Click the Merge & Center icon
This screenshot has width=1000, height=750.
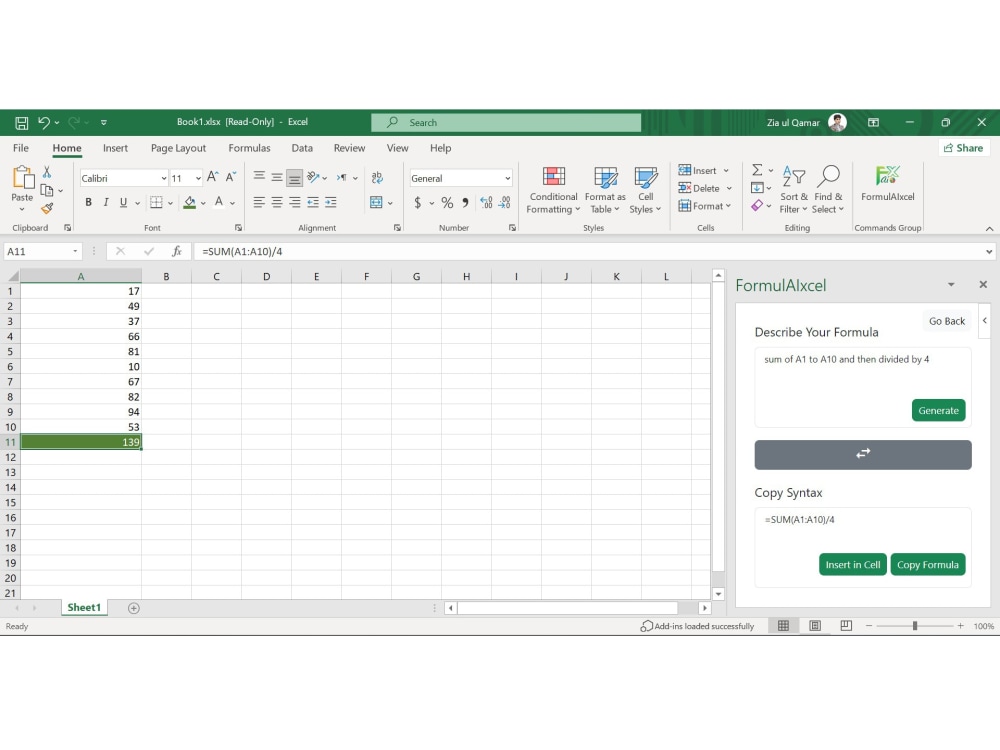point(376,203)
